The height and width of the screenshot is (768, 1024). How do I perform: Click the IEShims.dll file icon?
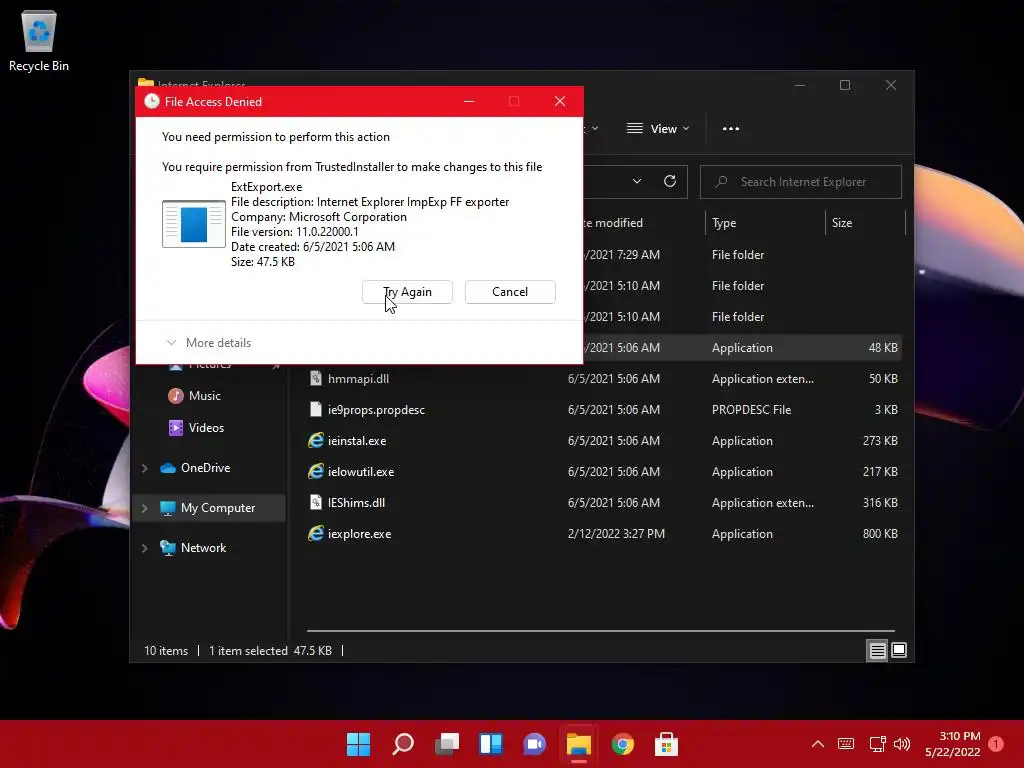click(315, 502)
